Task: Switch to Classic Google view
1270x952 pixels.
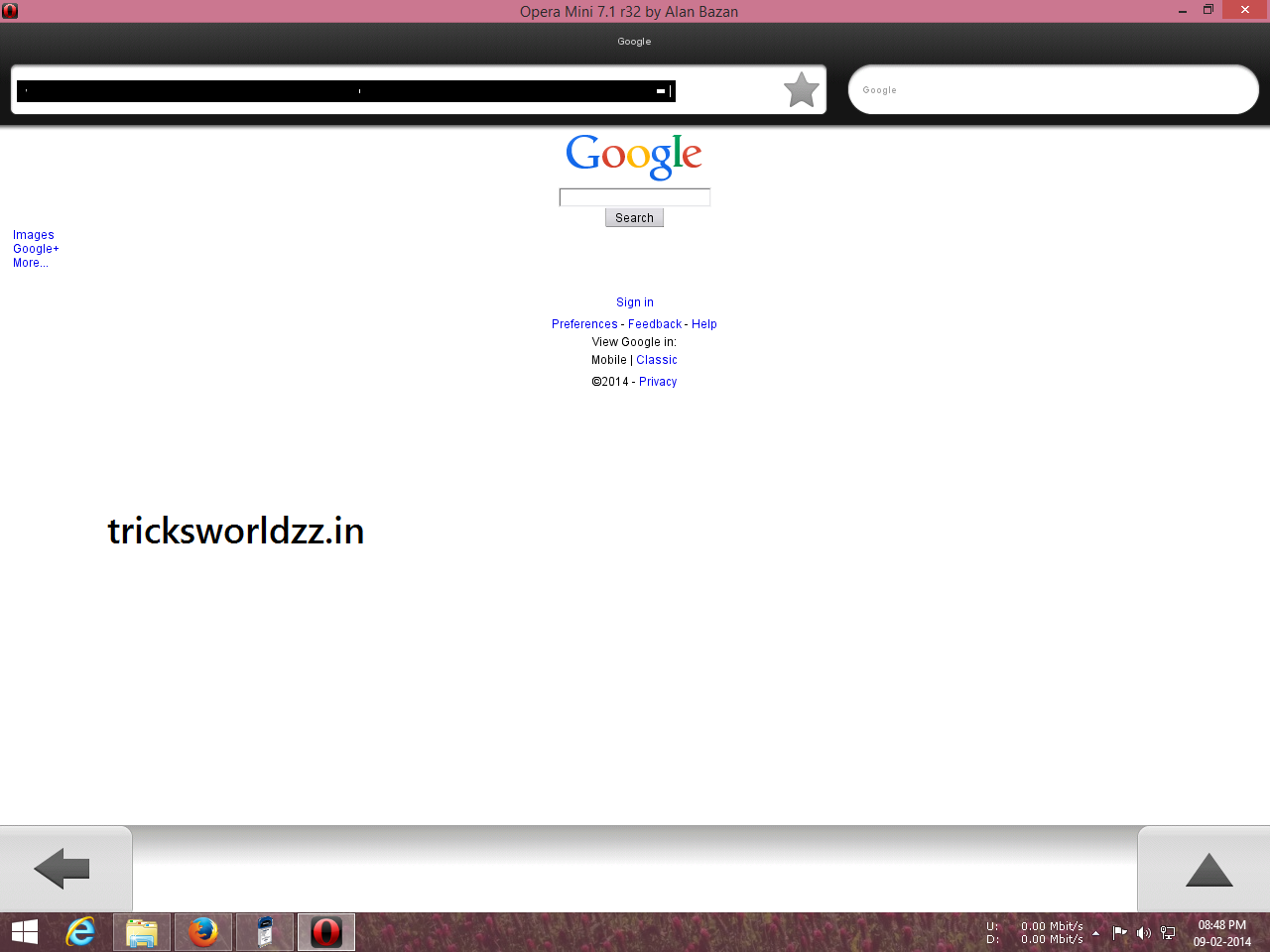Action: pos(657,360)
